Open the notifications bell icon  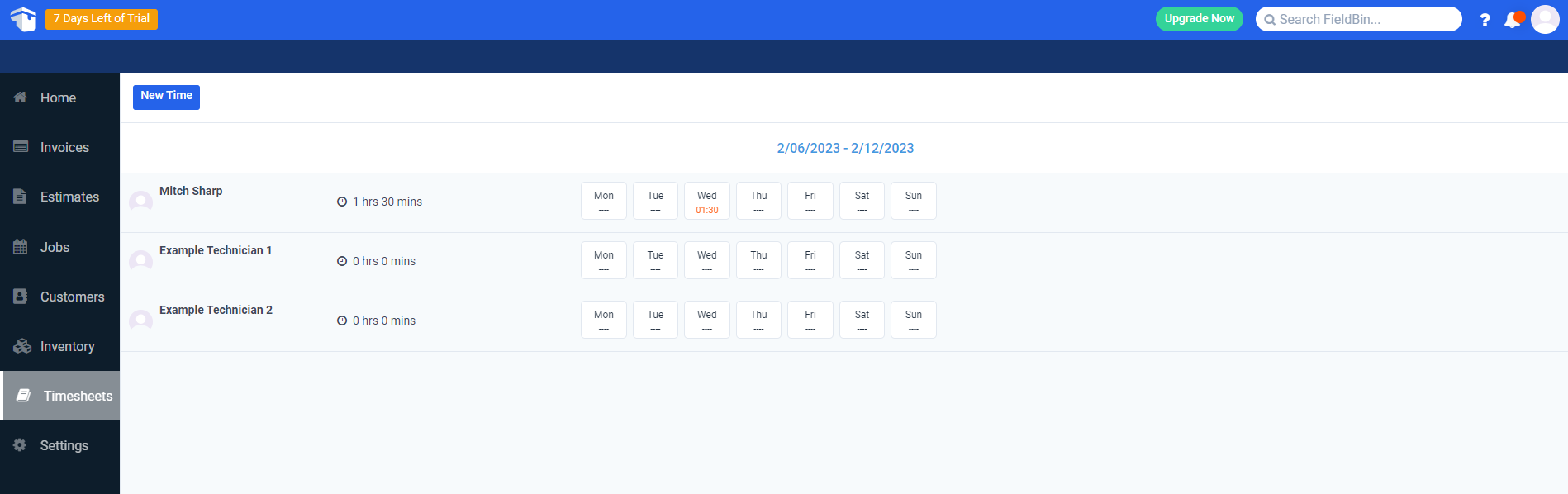coord(1513,19)
